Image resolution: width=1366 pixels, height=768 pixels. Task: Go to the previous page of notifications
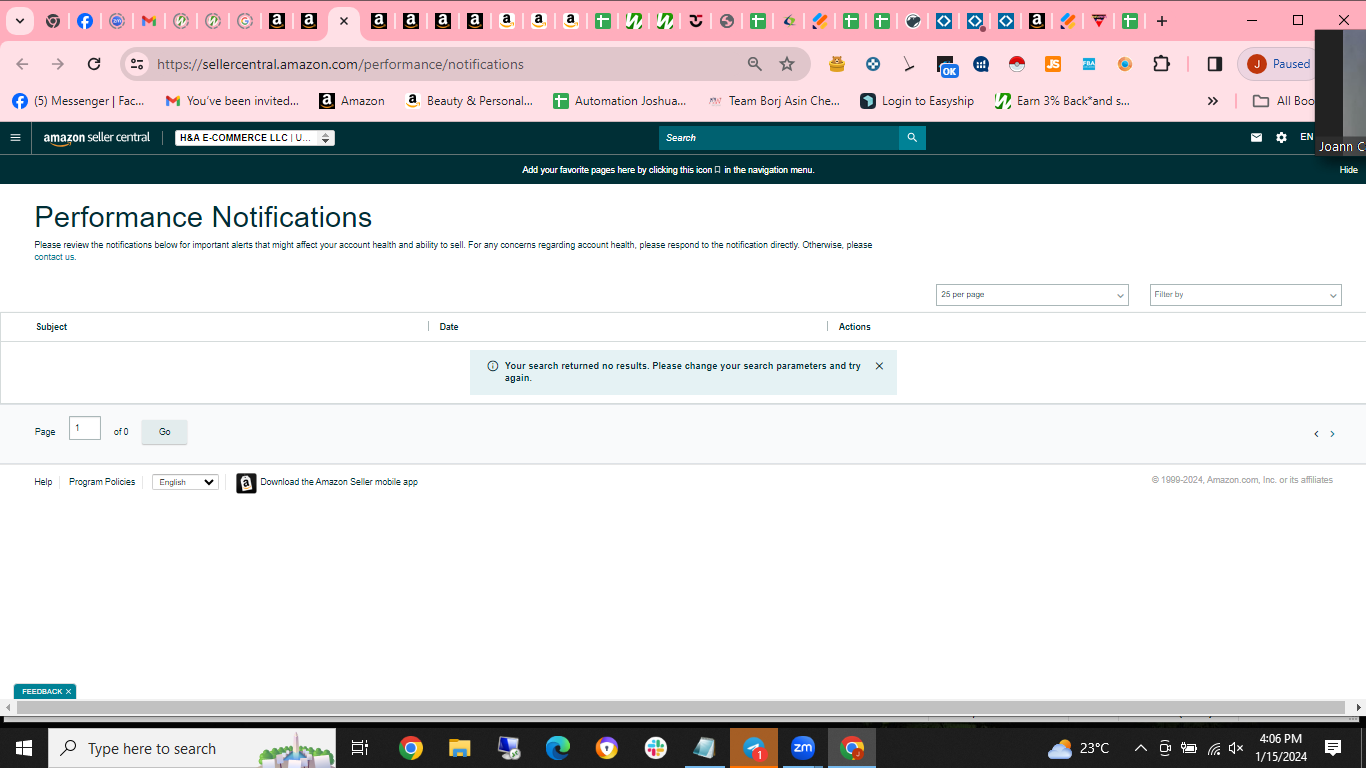1316,434
